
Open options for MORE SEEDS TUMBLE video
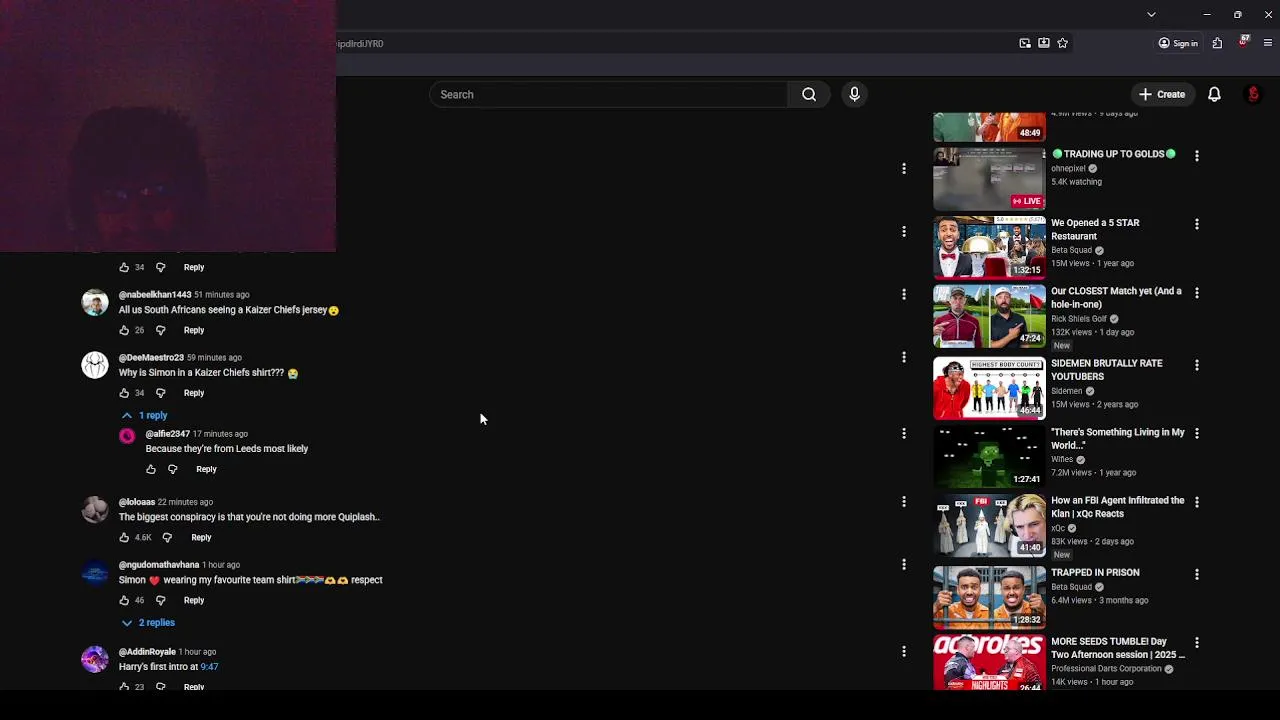[x=1196, y=643]
